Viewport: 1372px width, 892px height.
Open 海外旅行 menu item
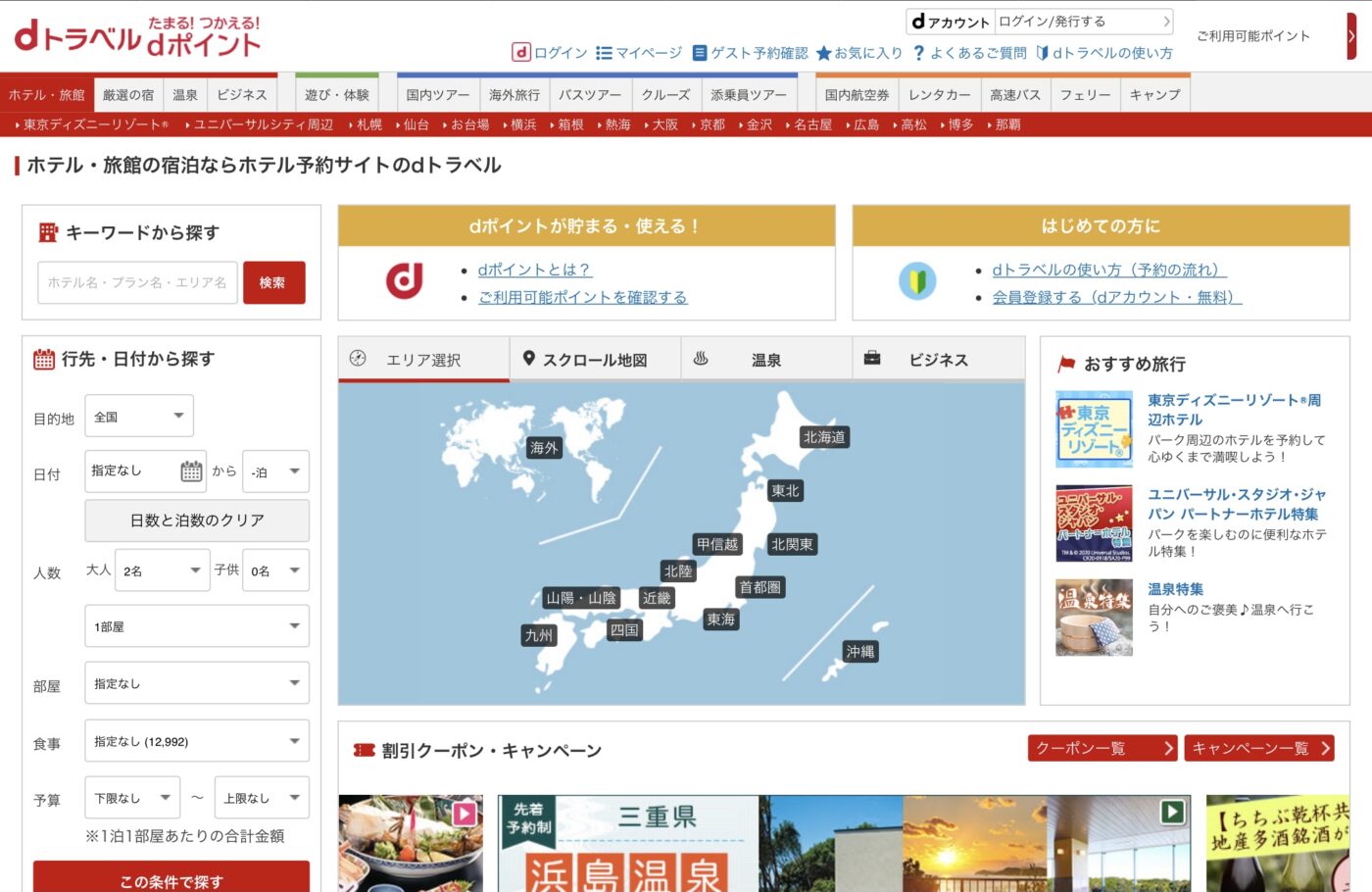(514, 95)
